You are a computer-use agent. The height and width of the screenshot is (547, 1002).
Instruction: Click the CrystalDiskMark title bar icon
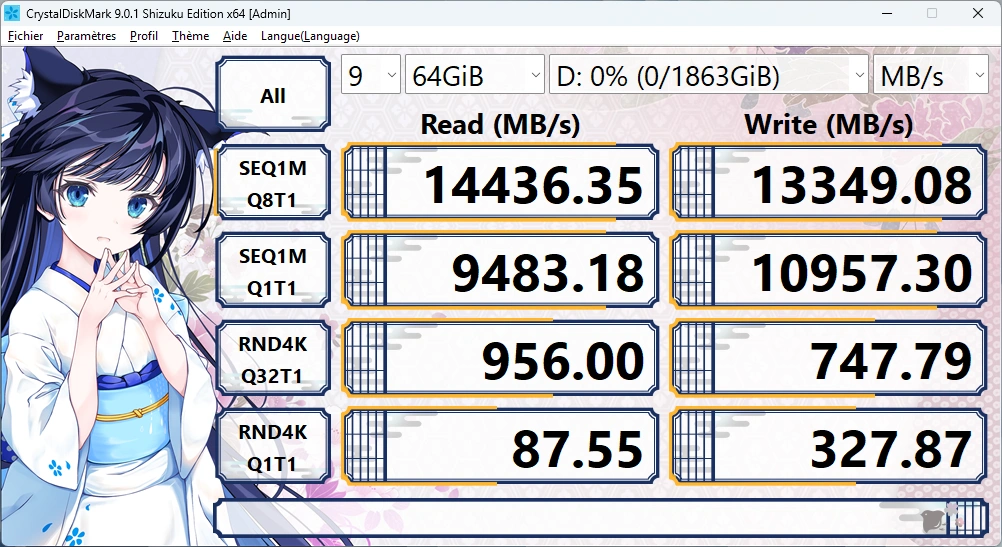tap(12, 13)
